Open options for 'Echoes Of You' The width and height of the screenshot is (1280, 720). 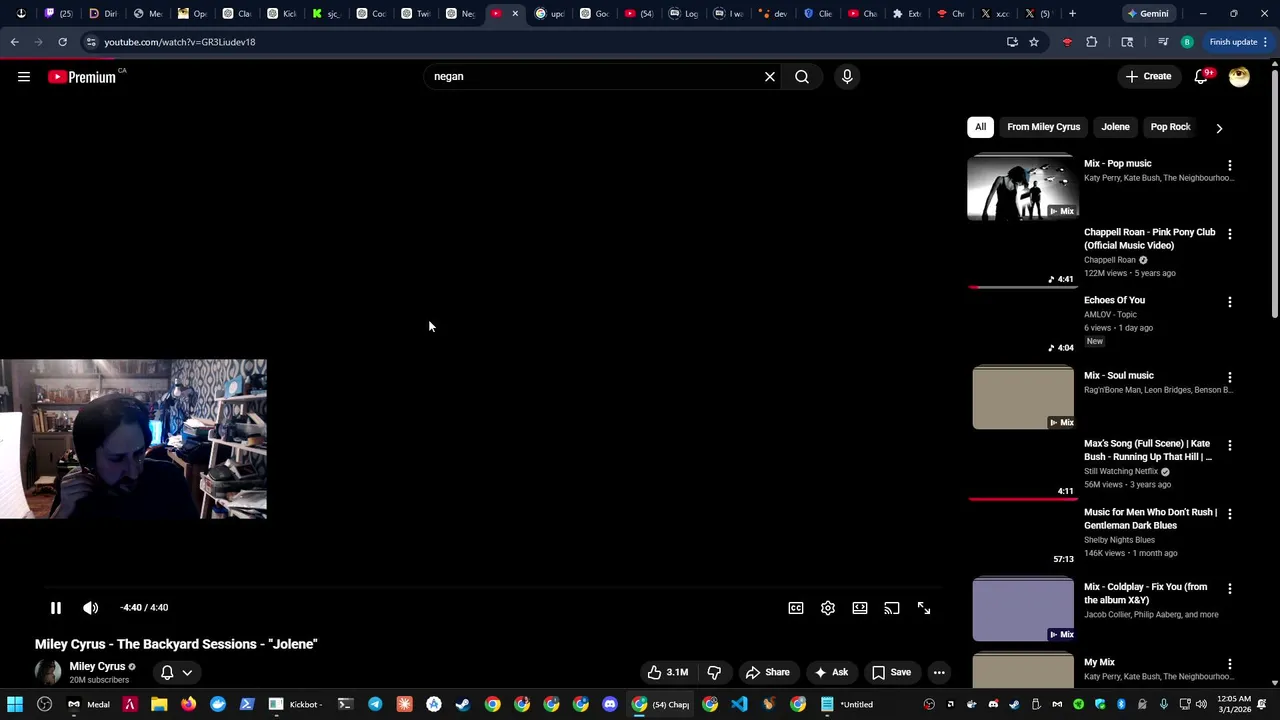click(x=1230, y=301)
